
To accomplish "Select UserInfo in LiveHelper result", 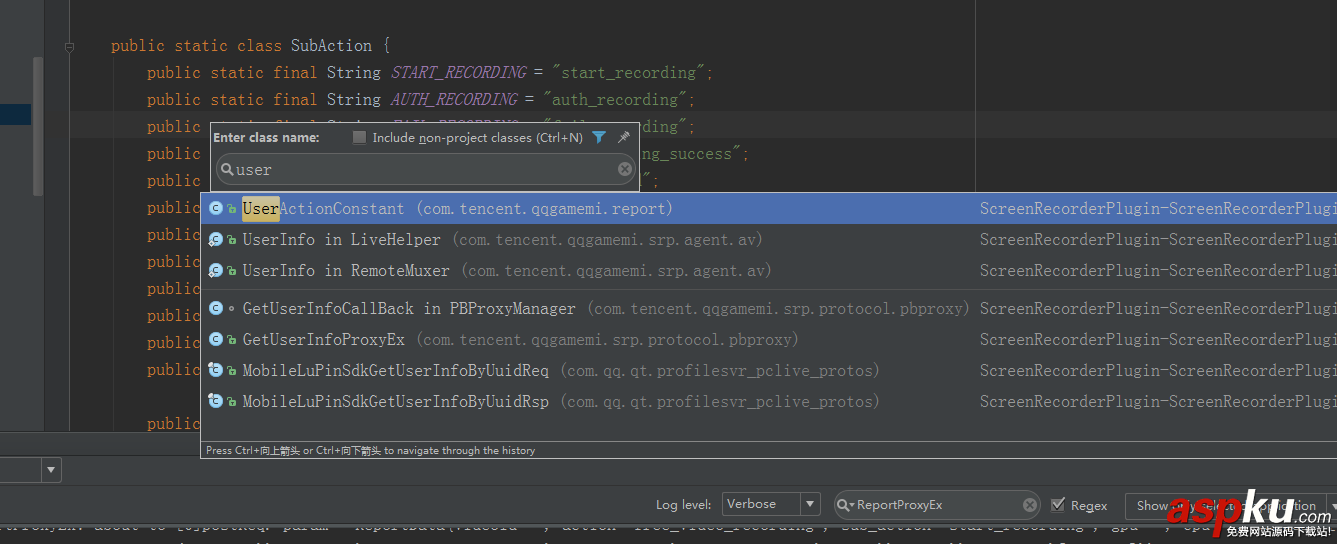I will coord(341,240).
